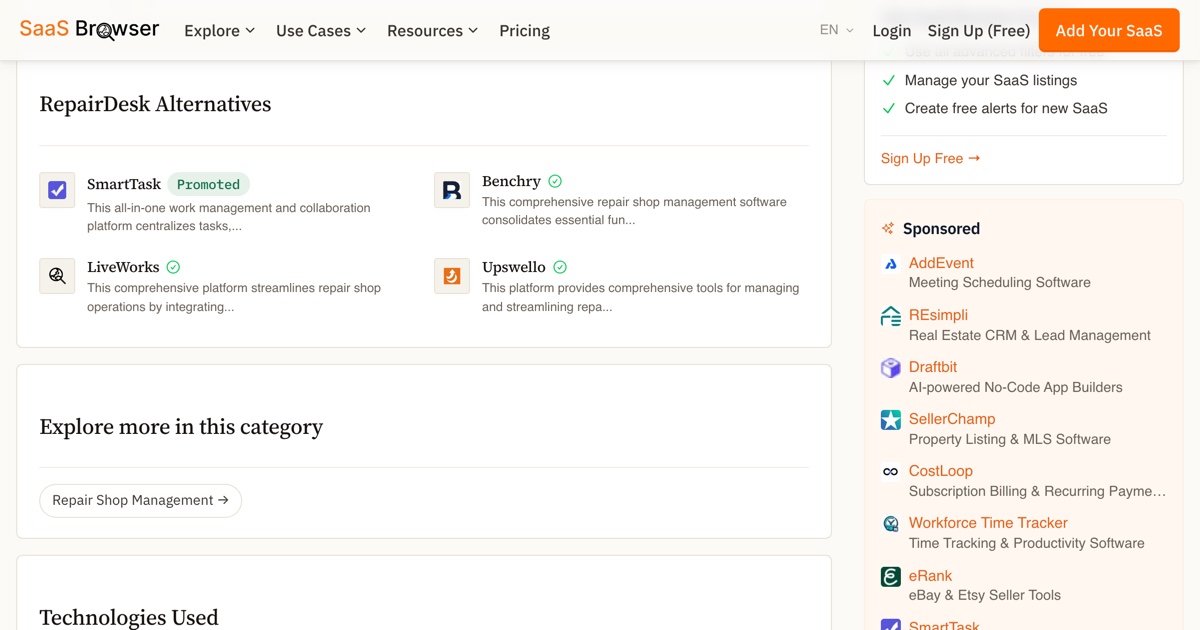The height and width of the screenshot is (630, 1200).
Task: Click 'Subscription Billing & Recurring Payme…' text
Action: click(x=1038, y=491)
